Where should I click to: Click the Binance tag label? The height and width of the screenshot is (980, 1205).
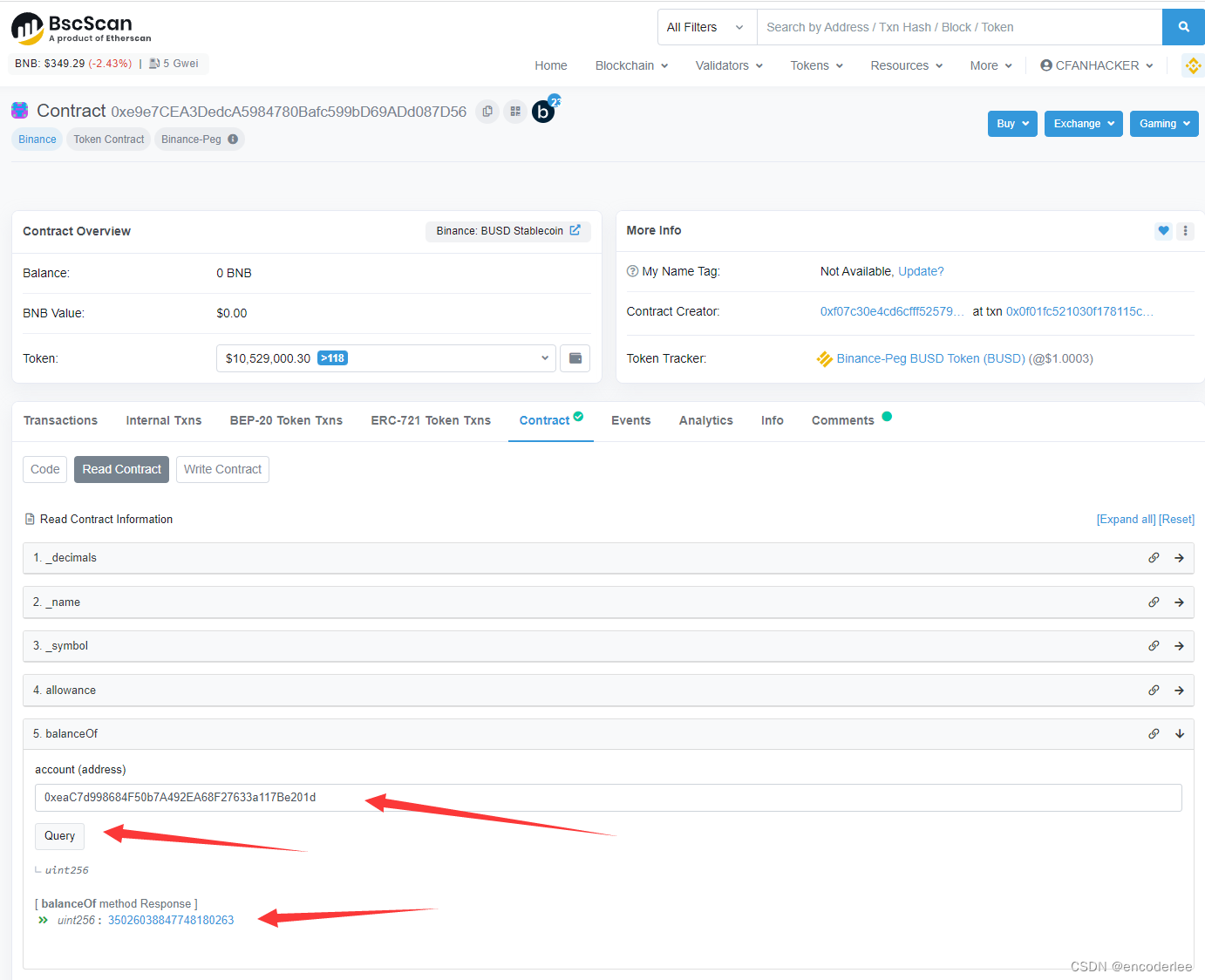point(37,140)
